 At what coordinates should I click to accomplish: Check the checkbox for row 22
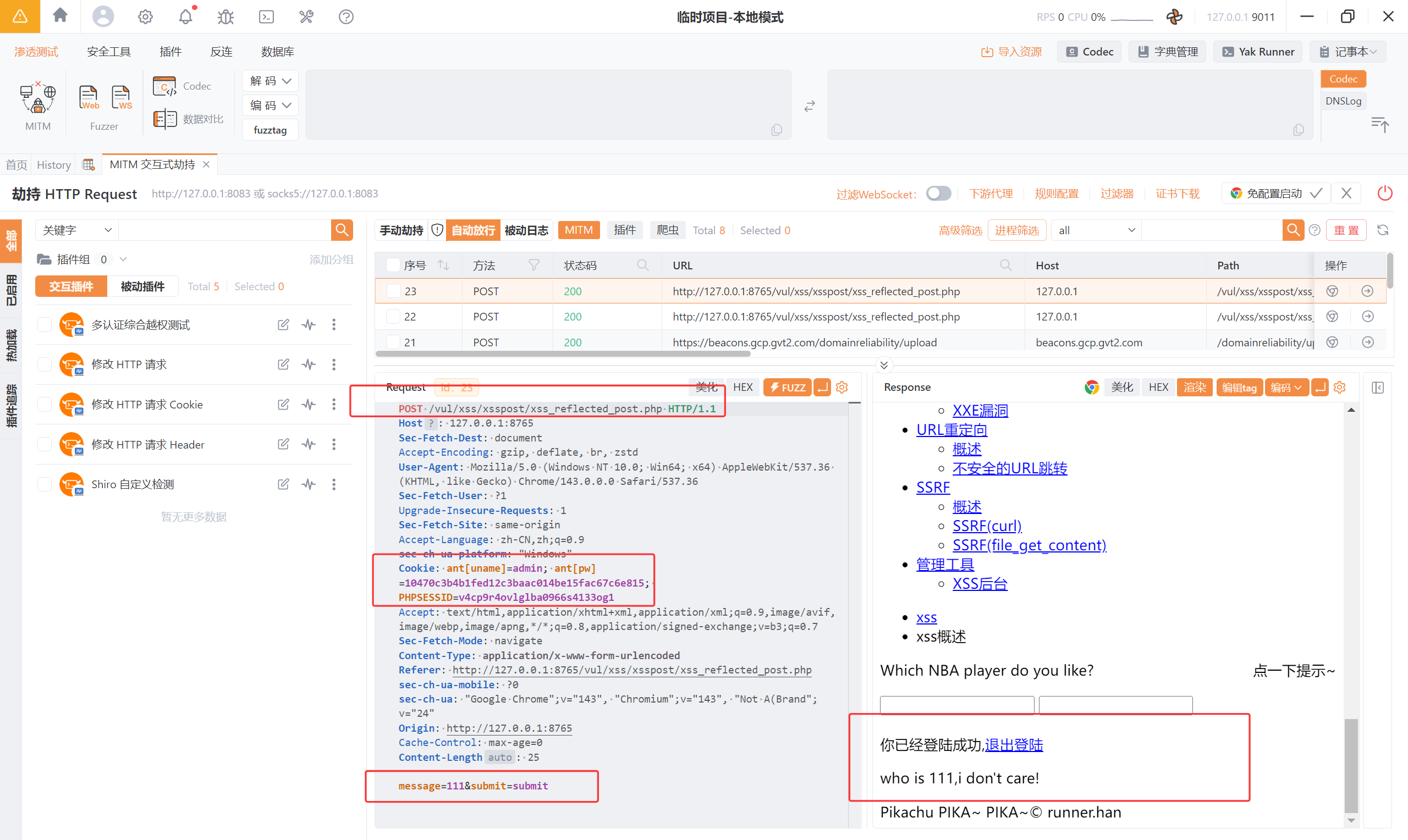coord(393,317)
